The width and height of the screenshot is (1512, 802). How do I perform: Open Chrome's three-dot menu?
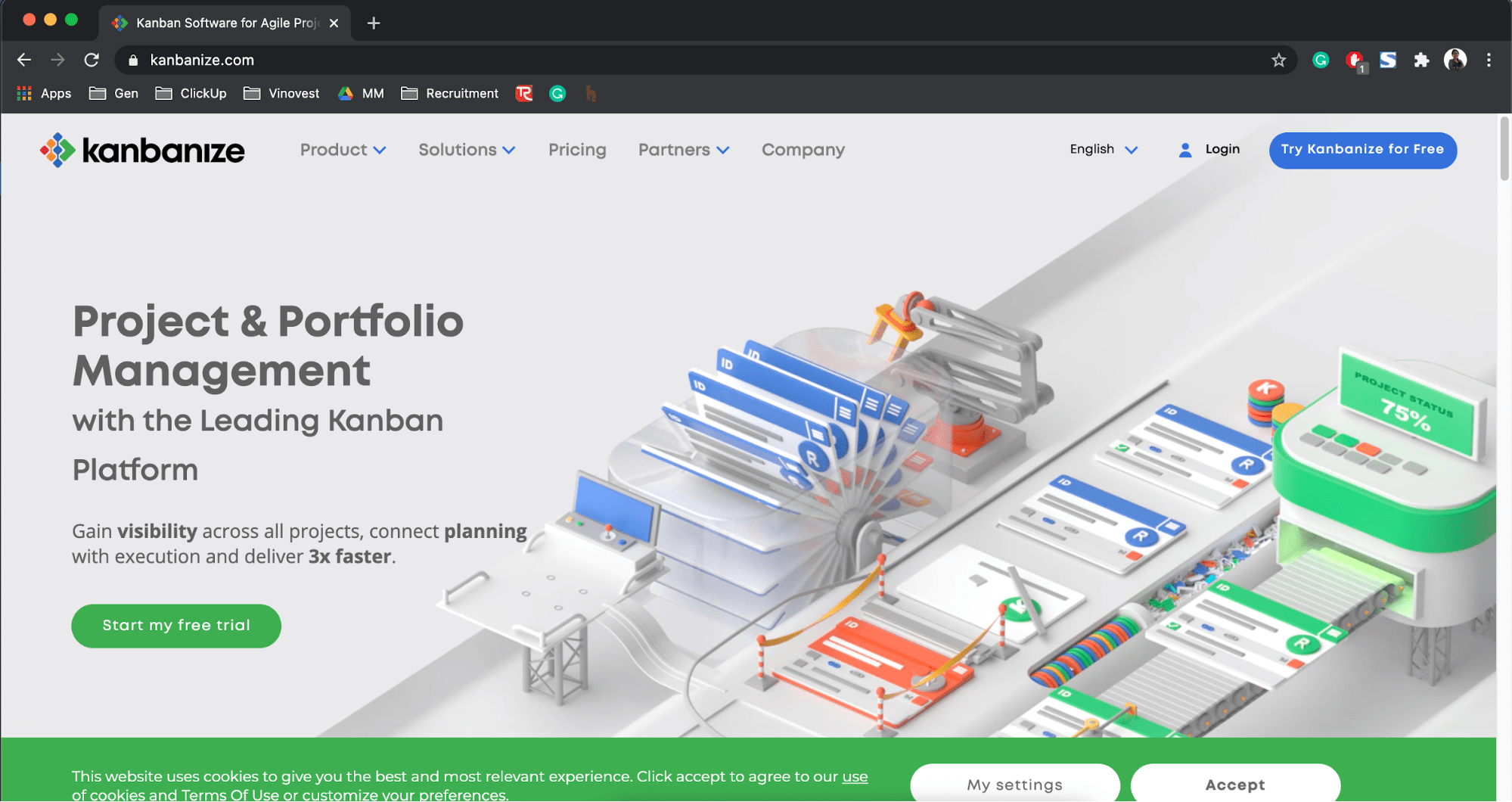pos(1489,60)
